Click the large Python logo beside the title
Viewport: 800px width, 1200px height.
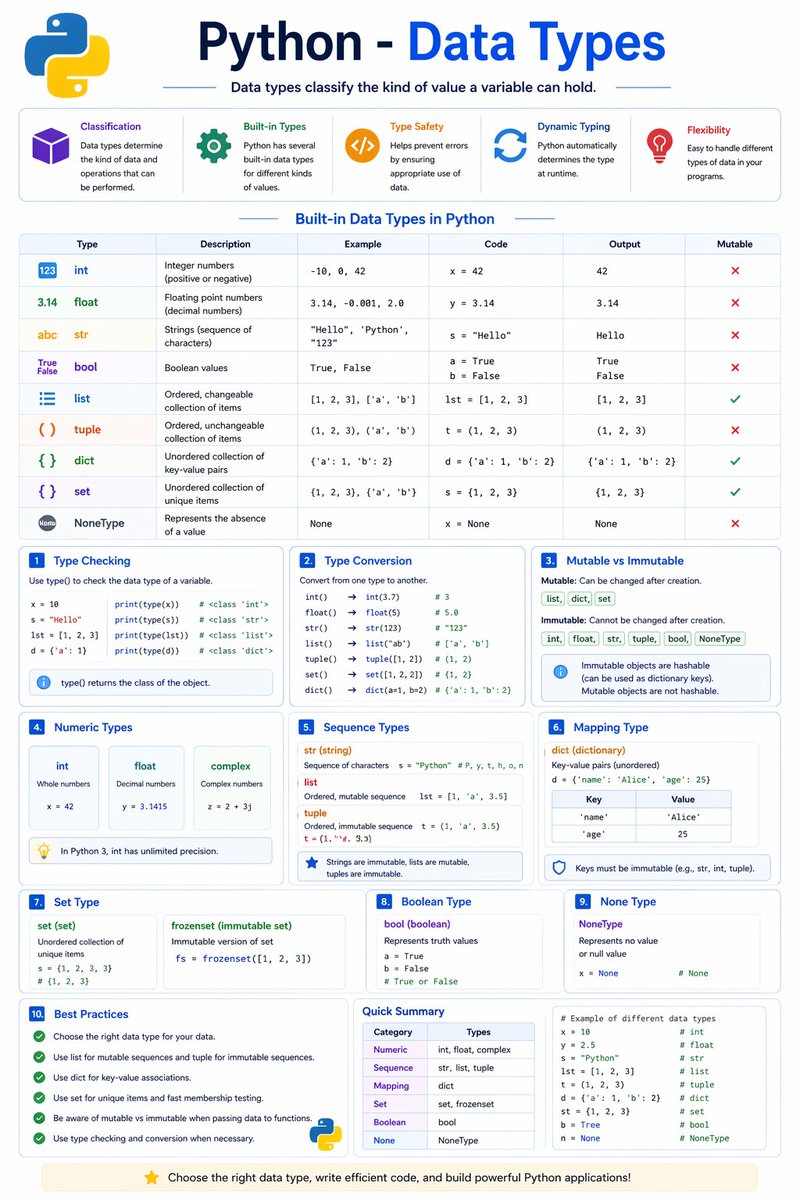(x=66, y=54)
